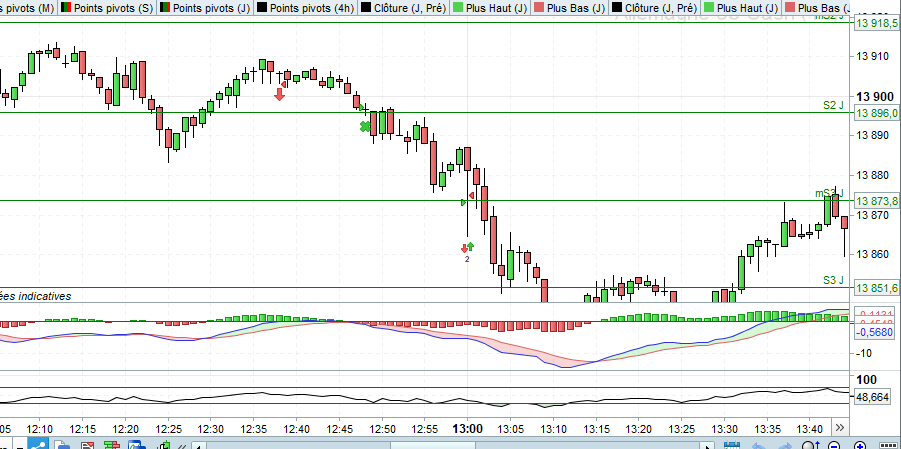
Task: Click the 13 851,6 S3 price label
Action: [x=876, y=288]
